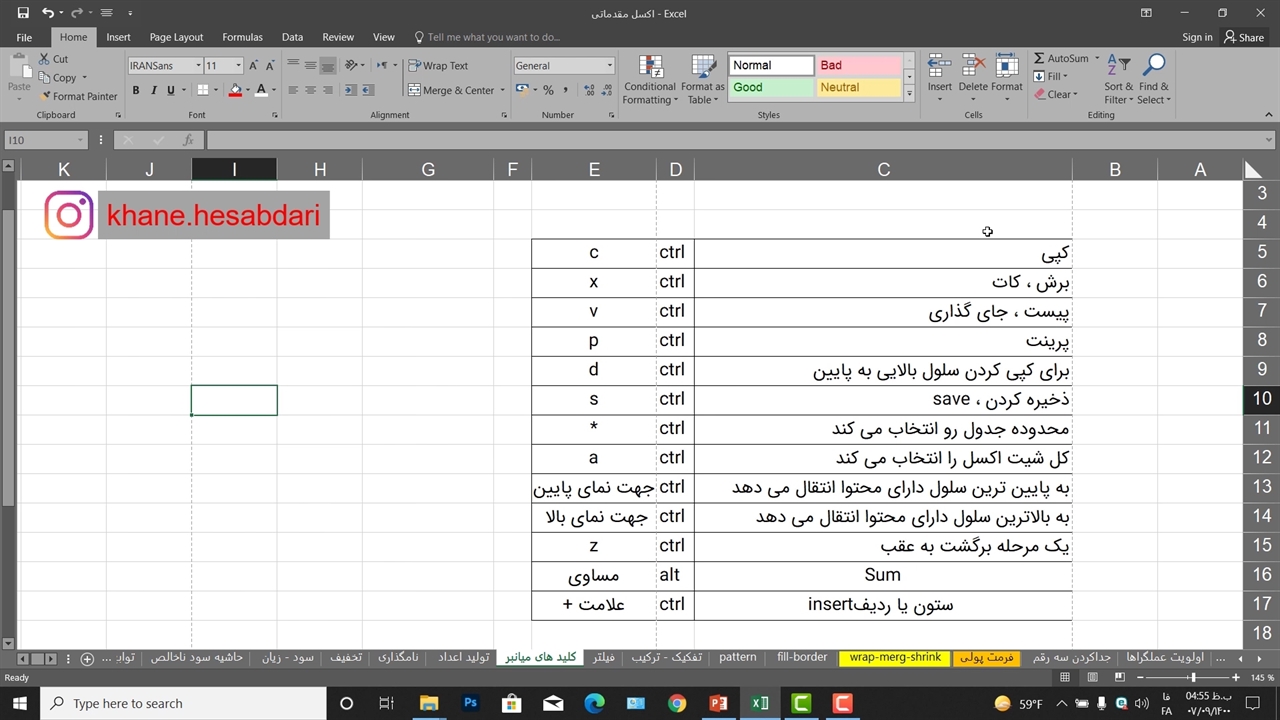Click the Cut scissors icon
The height and width of the screenshot is (720, 1280).
(45, 59)
